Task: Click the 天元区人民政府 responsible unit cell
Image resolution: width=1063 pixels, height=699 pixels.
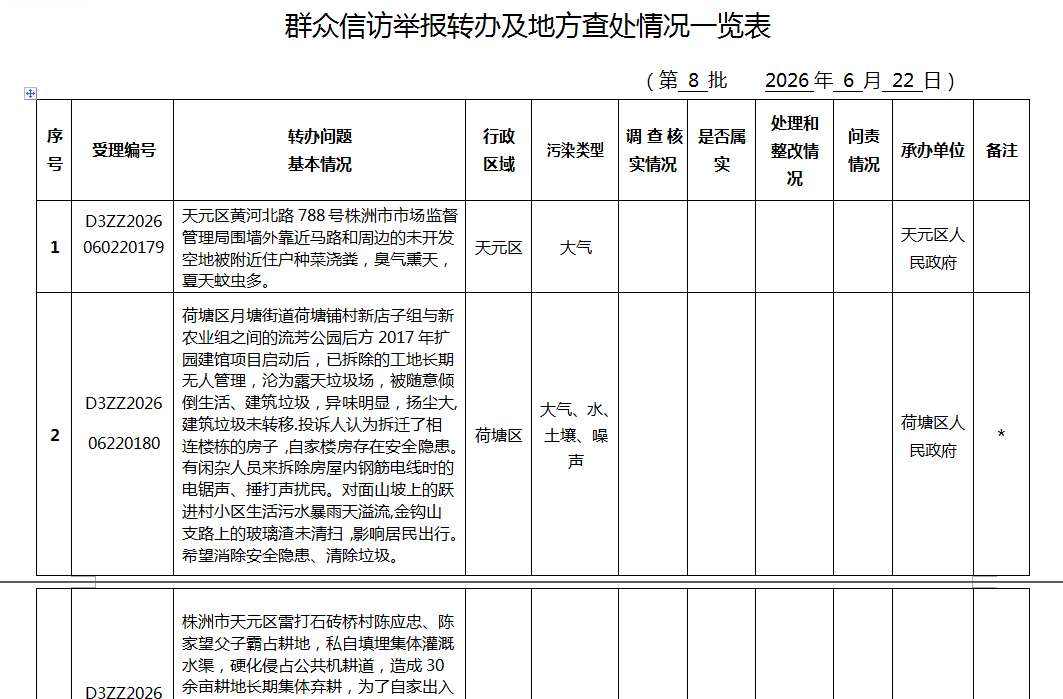Action: 932,248
